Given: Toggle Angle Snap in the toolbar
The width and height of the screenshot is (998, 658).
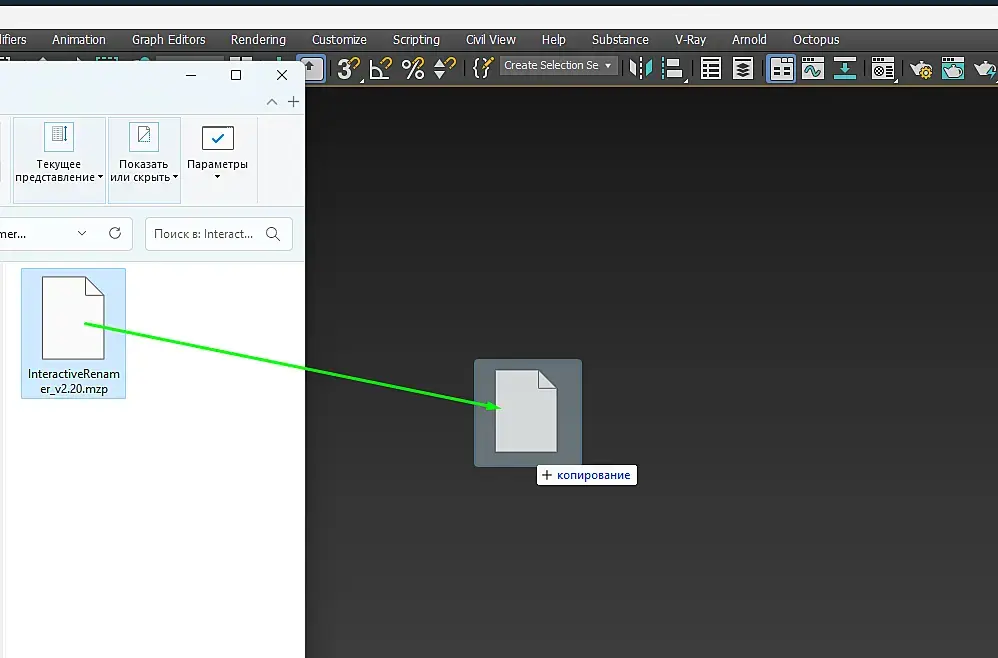Looking at the screenshot, I should pyautogui.click(x=381, y=68).
